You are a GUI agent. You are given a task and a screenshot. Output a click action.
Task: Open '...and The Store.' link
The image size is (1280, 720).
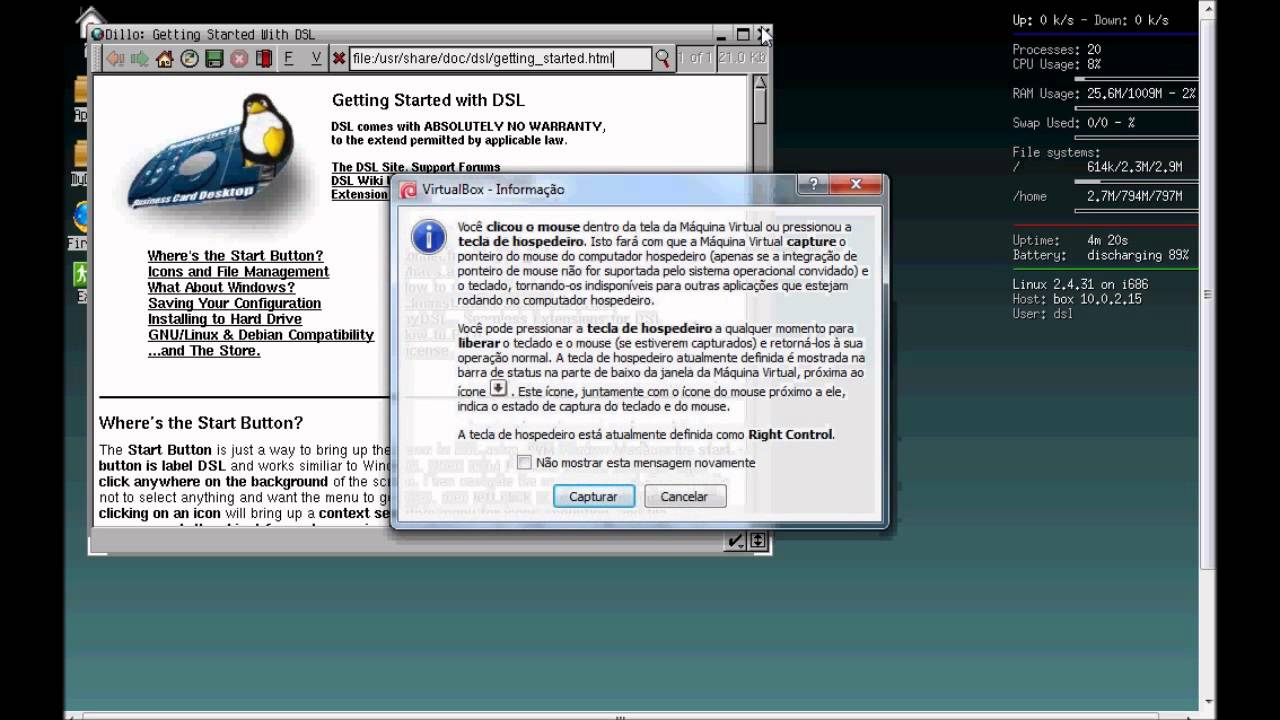pyautogui.click(x=204, y=351)
